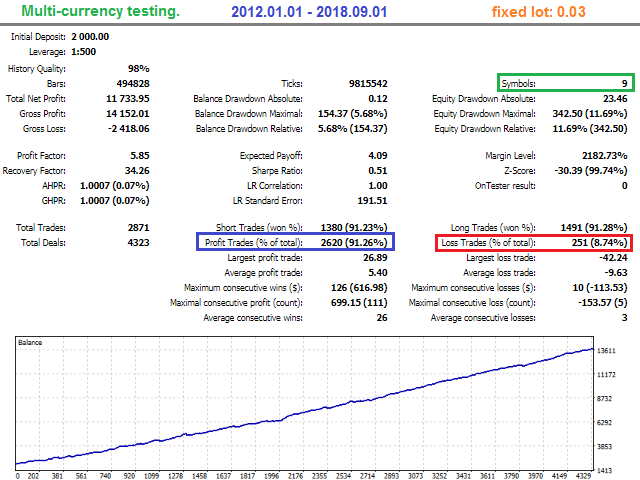This screenshot has width=640, height=480.
Task: Click Maximum consecutive wins value 126 (616.98)
Action: [359, 288]
